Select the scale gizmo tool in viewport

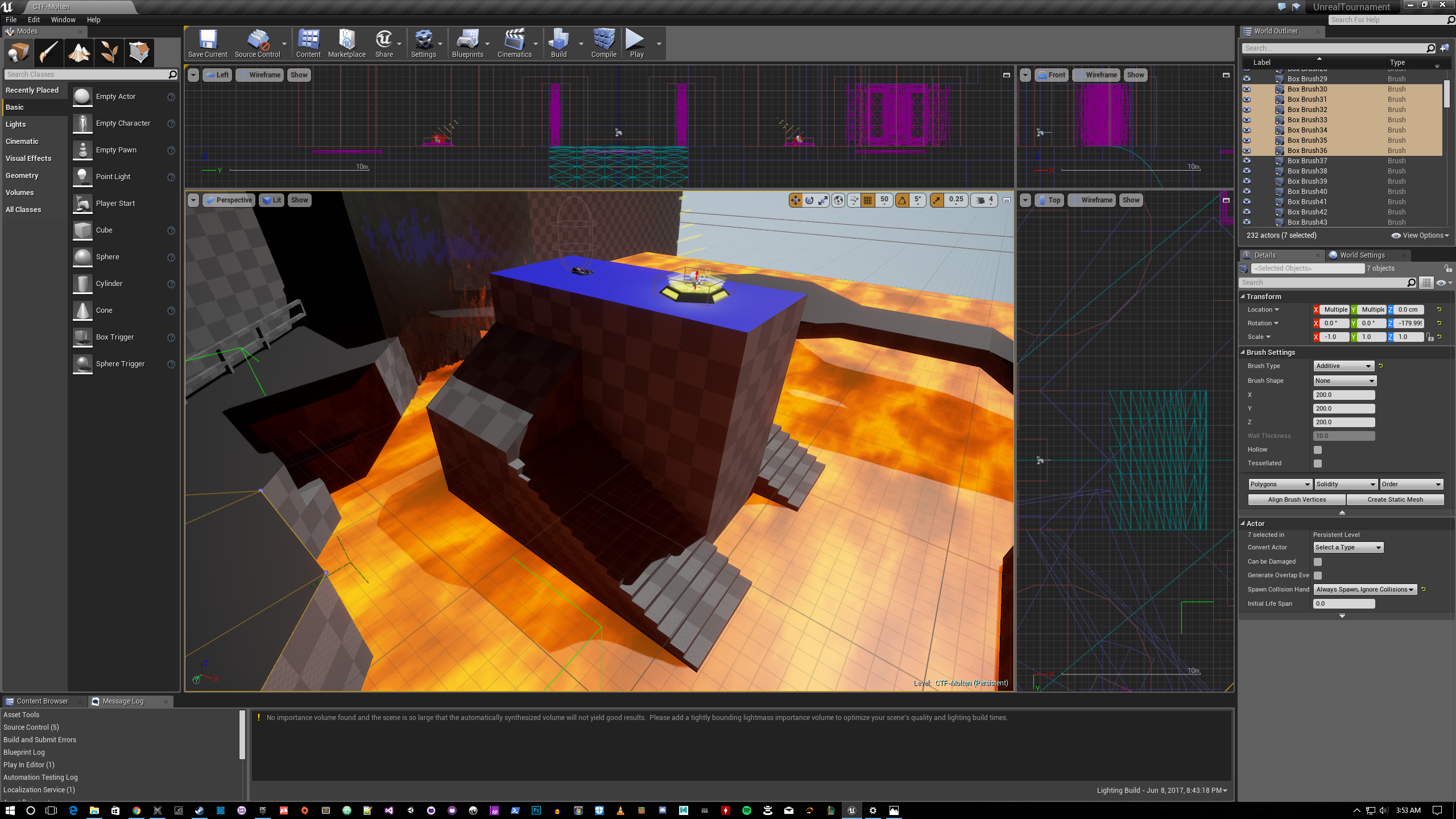823,200
